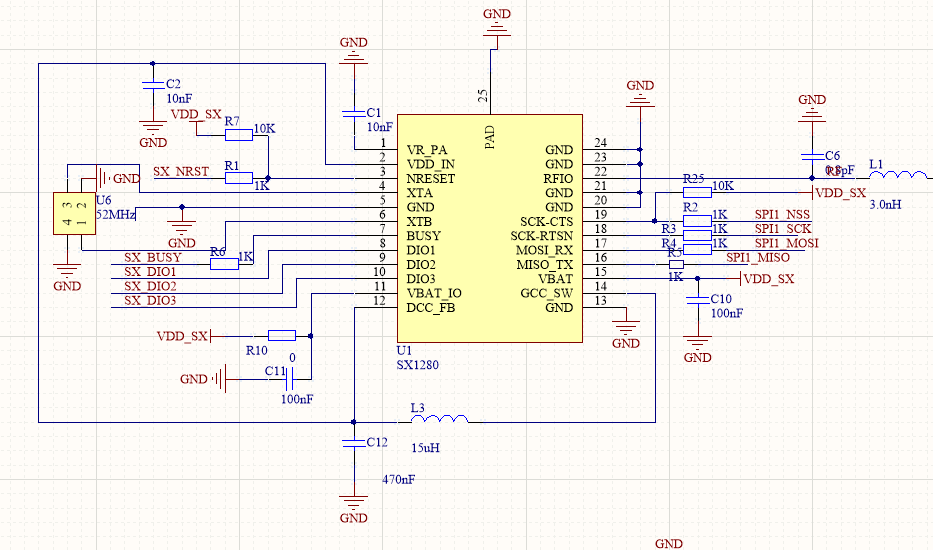Click the SPI1_MISO net label
Viewport: 933px width, 550px height.
tap(758, 257)
